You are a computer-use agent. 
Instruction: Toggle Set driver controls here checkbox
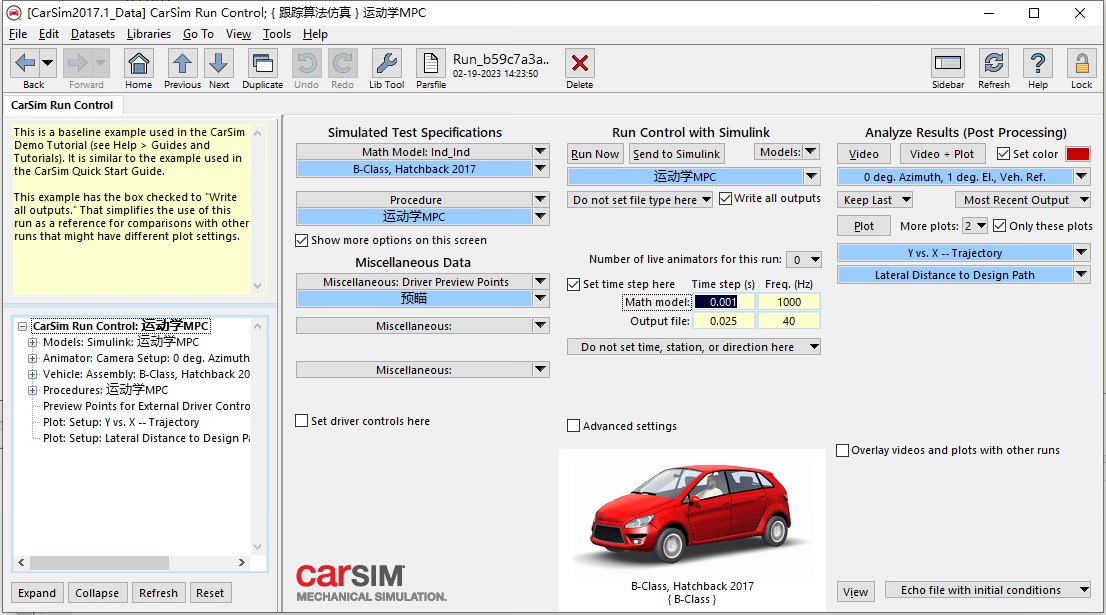coord(302,421)
